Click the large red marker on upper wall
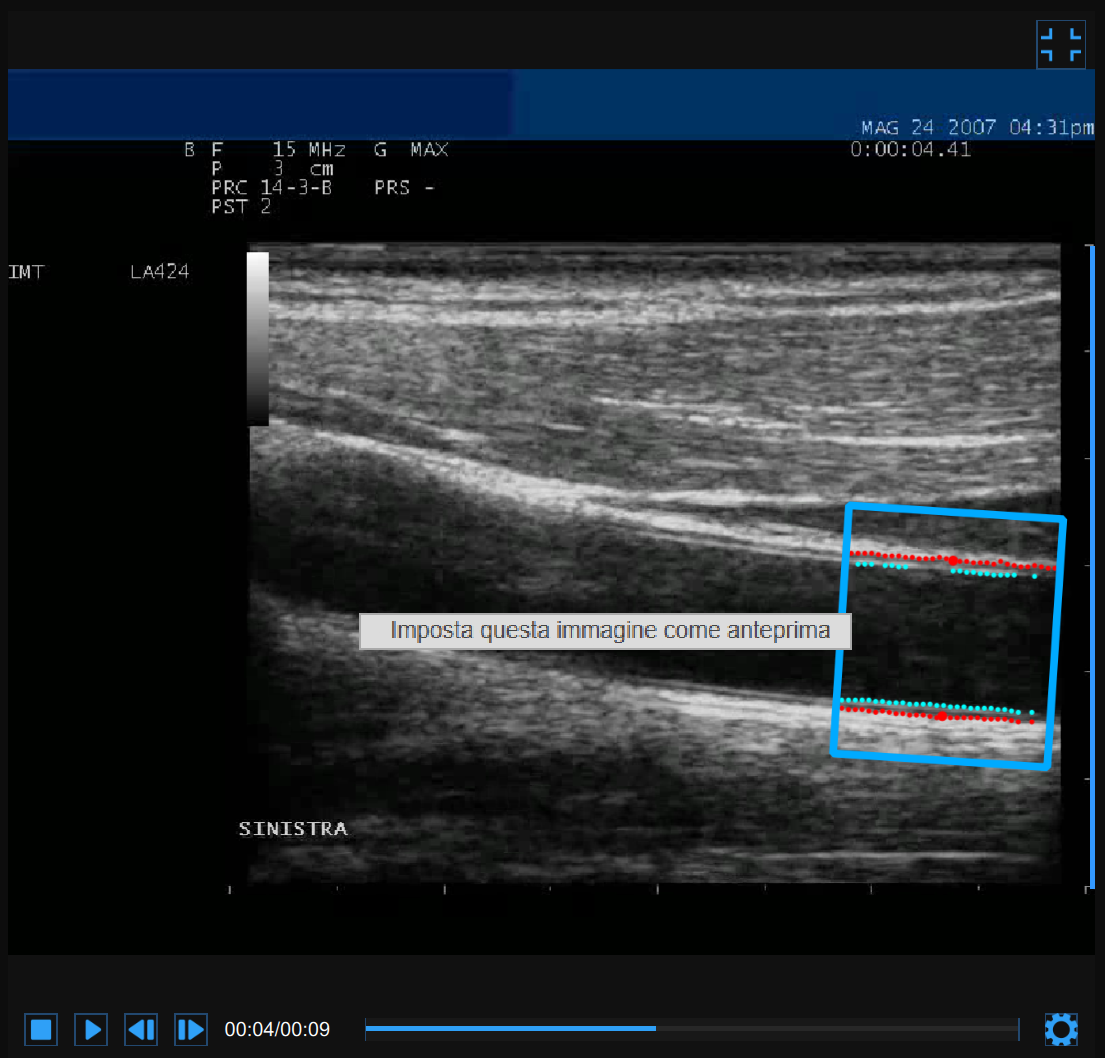This screenshot has width=1105, height=1058. 953,560
